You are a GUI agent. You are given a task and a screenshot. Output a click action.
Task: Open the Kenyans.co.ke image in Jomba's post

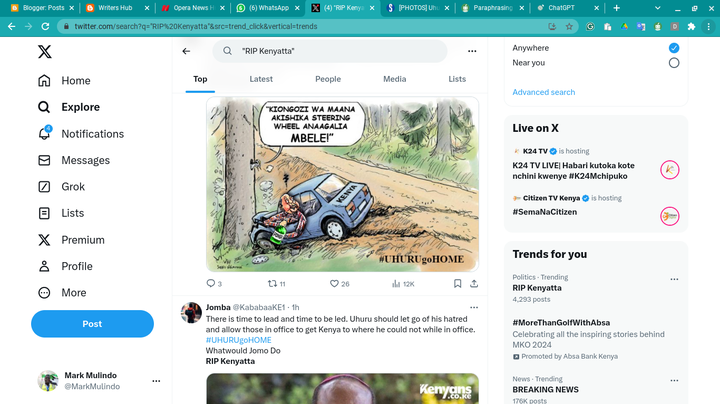[x=342, y=388]
